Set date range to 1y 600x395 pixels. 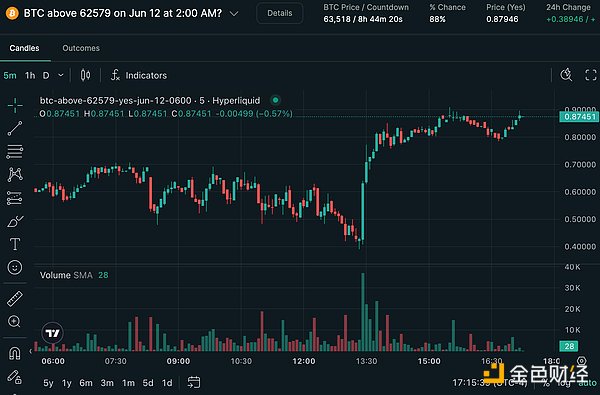[x=67, y=383]
